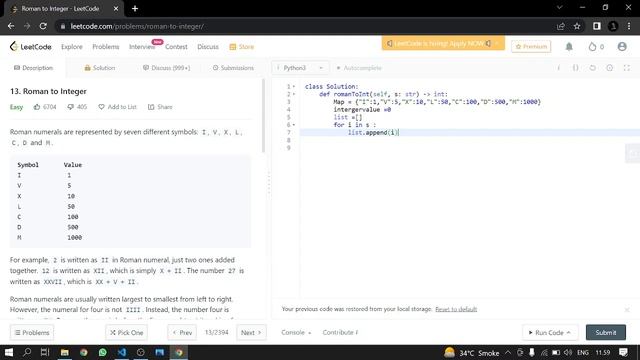Click the Reset to default link
640x360 pixels.
tap(456, 309)
